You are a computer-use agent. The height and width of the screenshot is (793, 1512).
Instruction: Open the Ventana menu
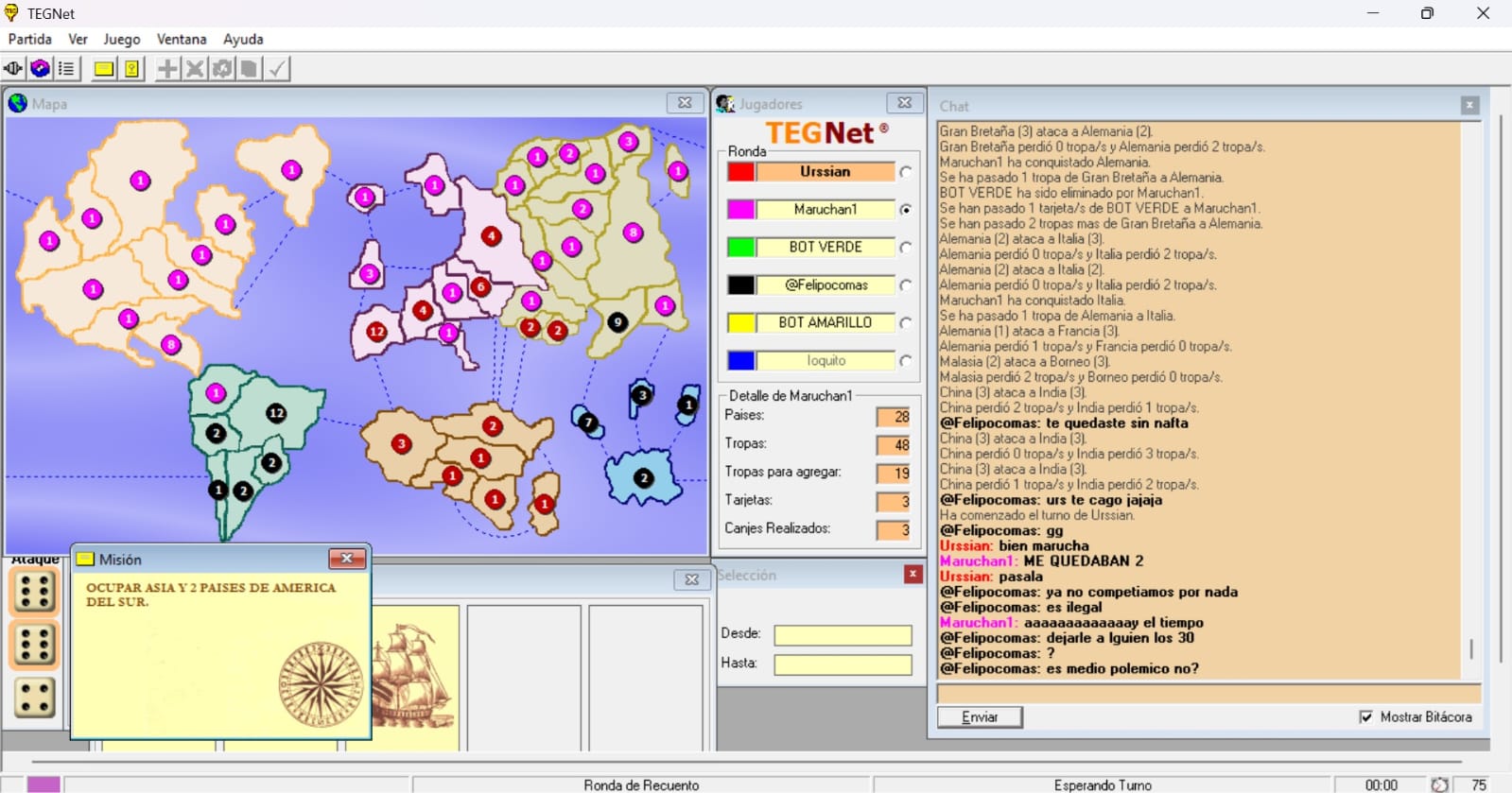[182, 39]
